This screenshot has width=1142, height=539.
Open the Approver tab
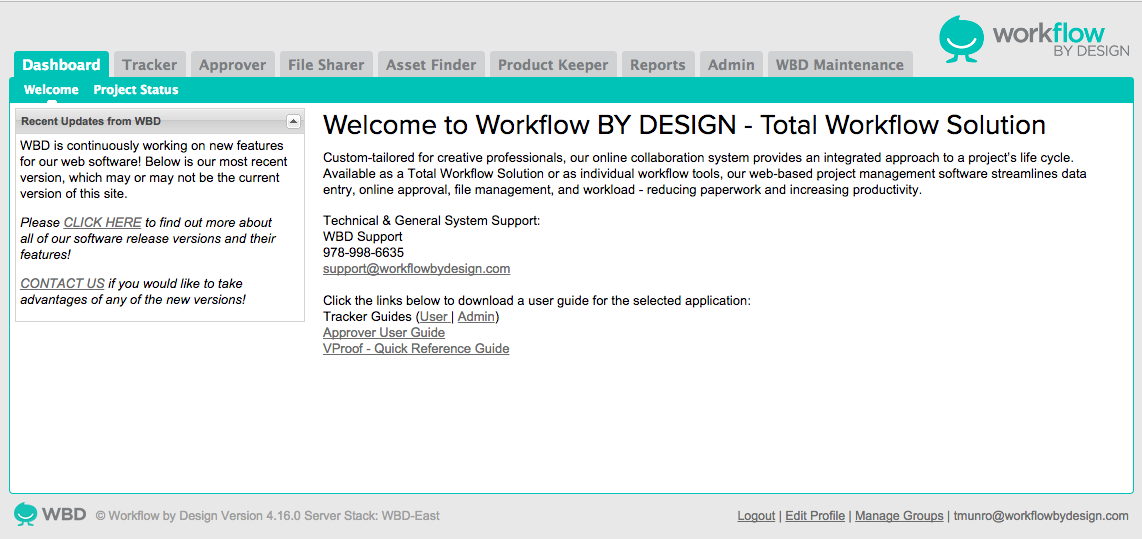click(x=232, y=64)
